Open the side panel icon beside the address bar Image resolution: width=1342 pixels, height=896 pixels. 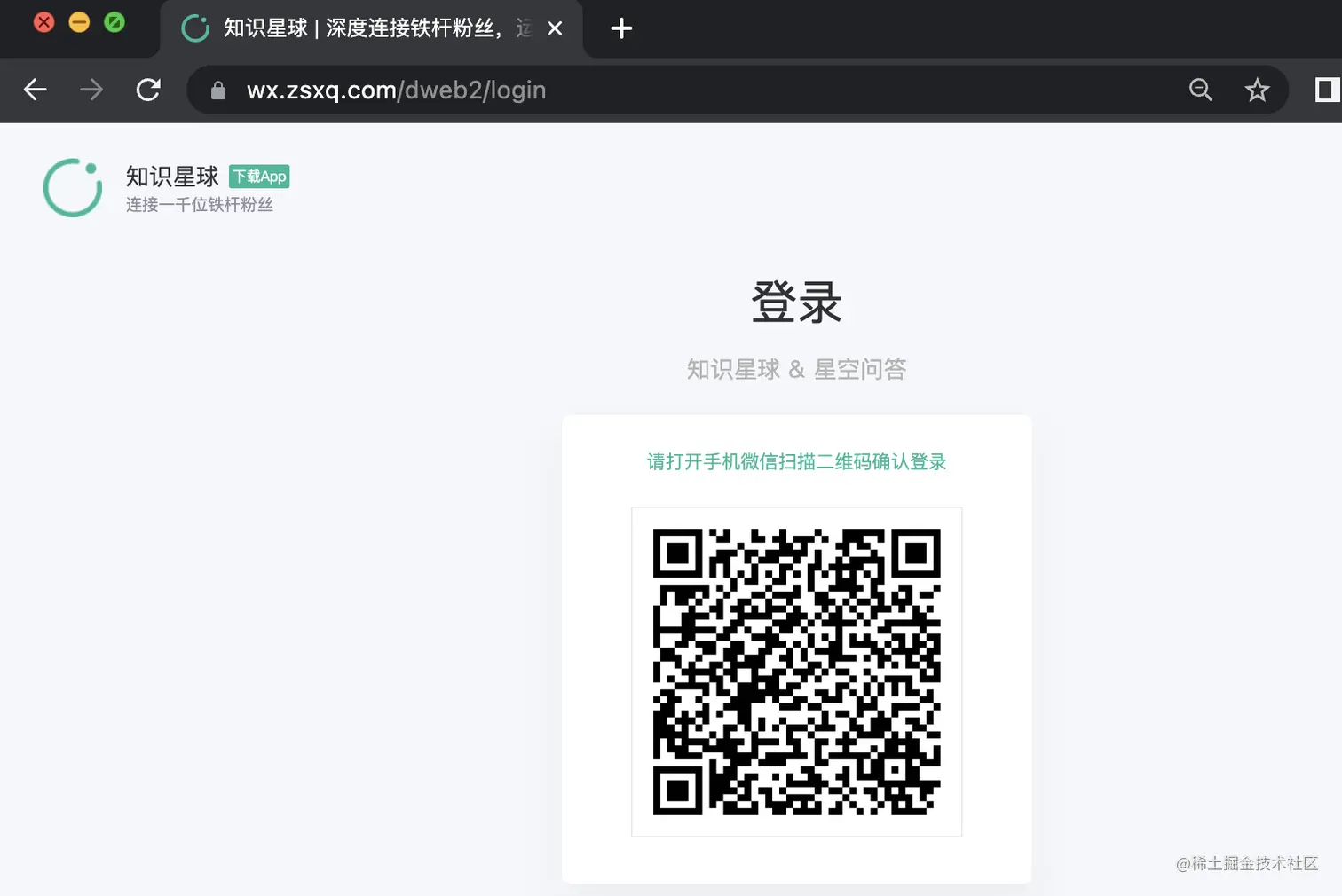(1327, 90)
